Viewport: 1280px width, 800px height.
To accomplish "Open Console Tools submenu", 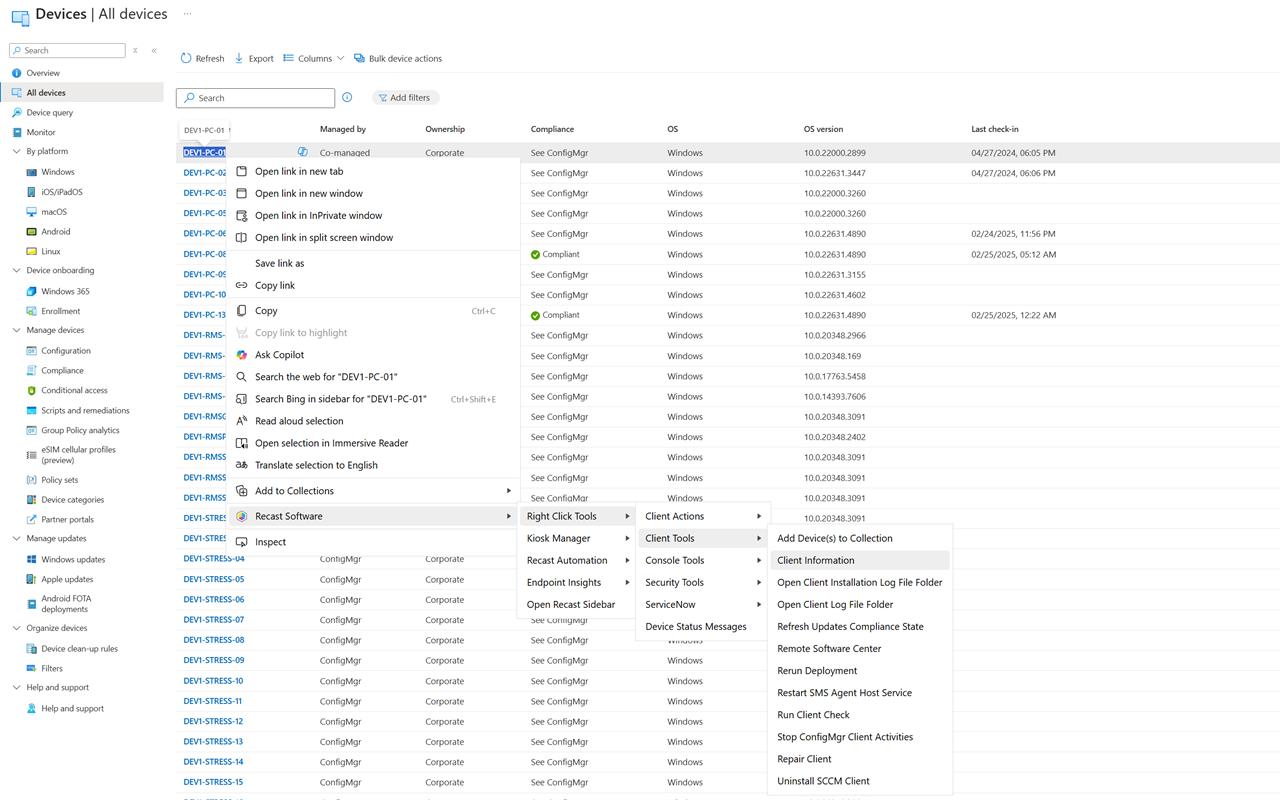I will point(704,560).
